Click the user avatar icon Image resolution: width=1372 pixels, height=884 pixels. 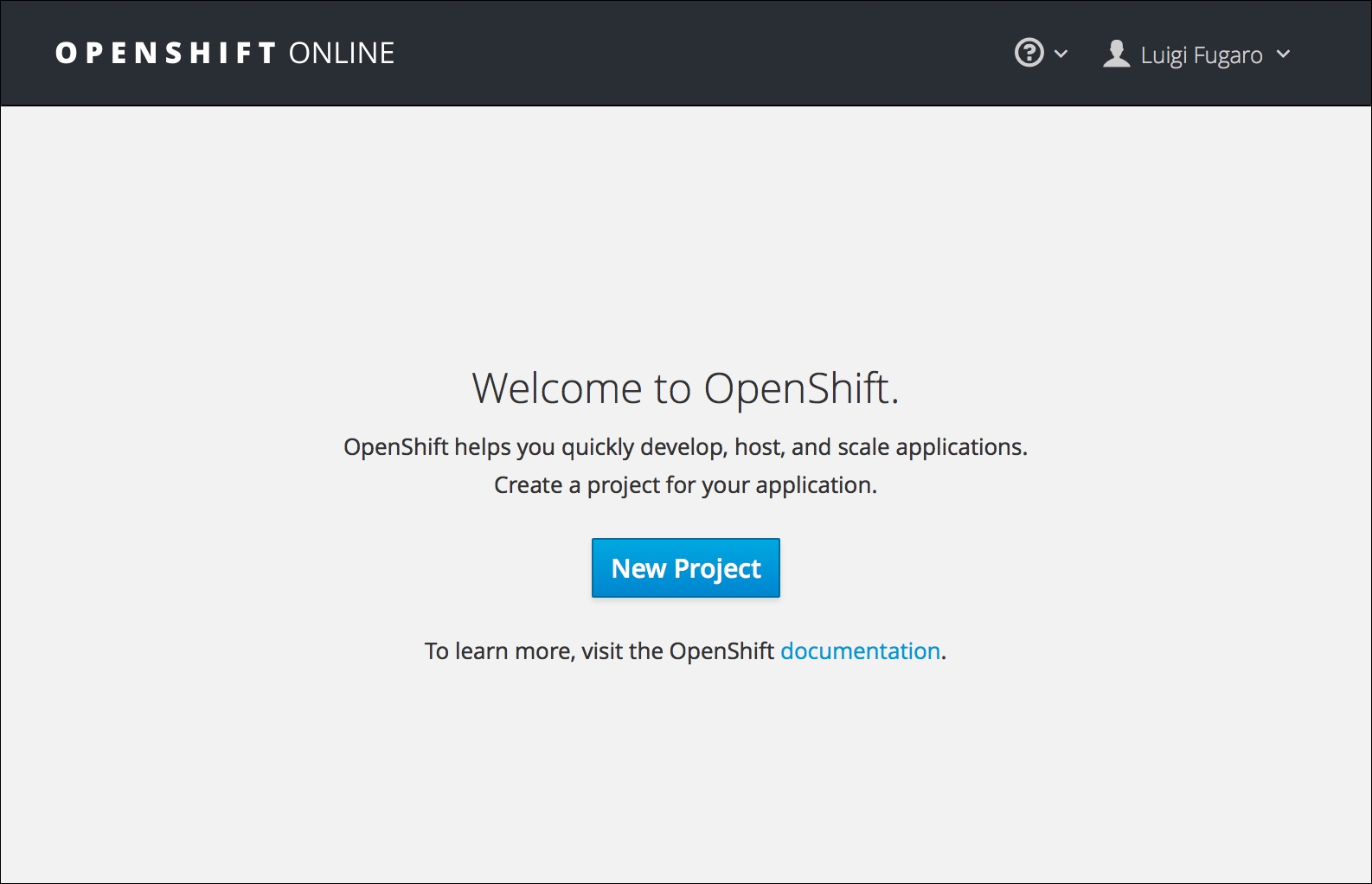click(x=1117, y=54)
